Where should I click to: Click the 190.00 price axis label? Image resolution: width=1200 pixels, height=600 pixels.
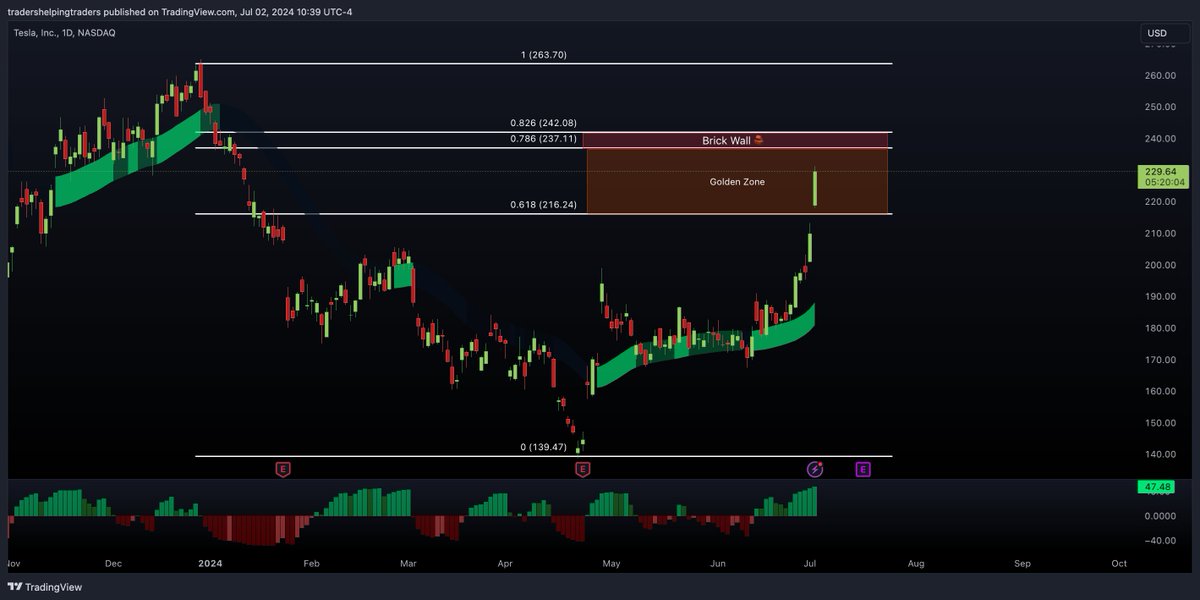1161,297
